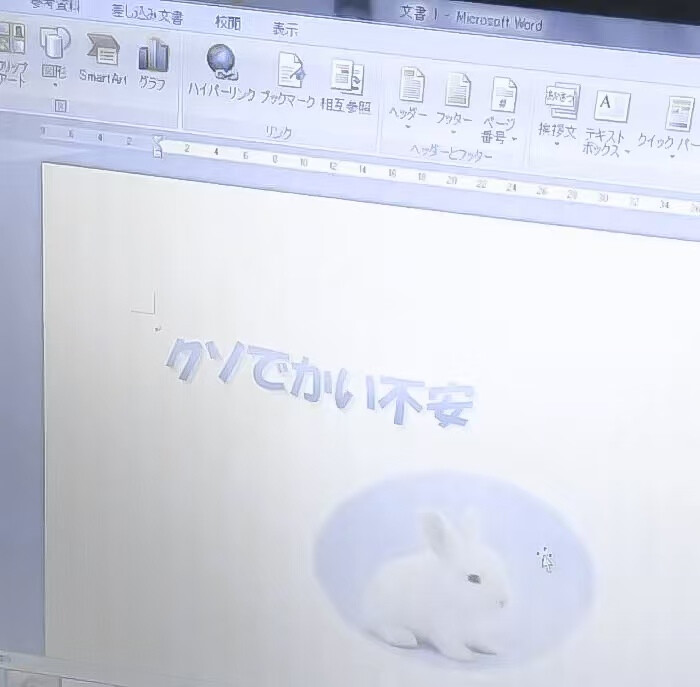
Task: Click the left indent marker on ruler
Action: pyautogui.click(x=158, y=152)
